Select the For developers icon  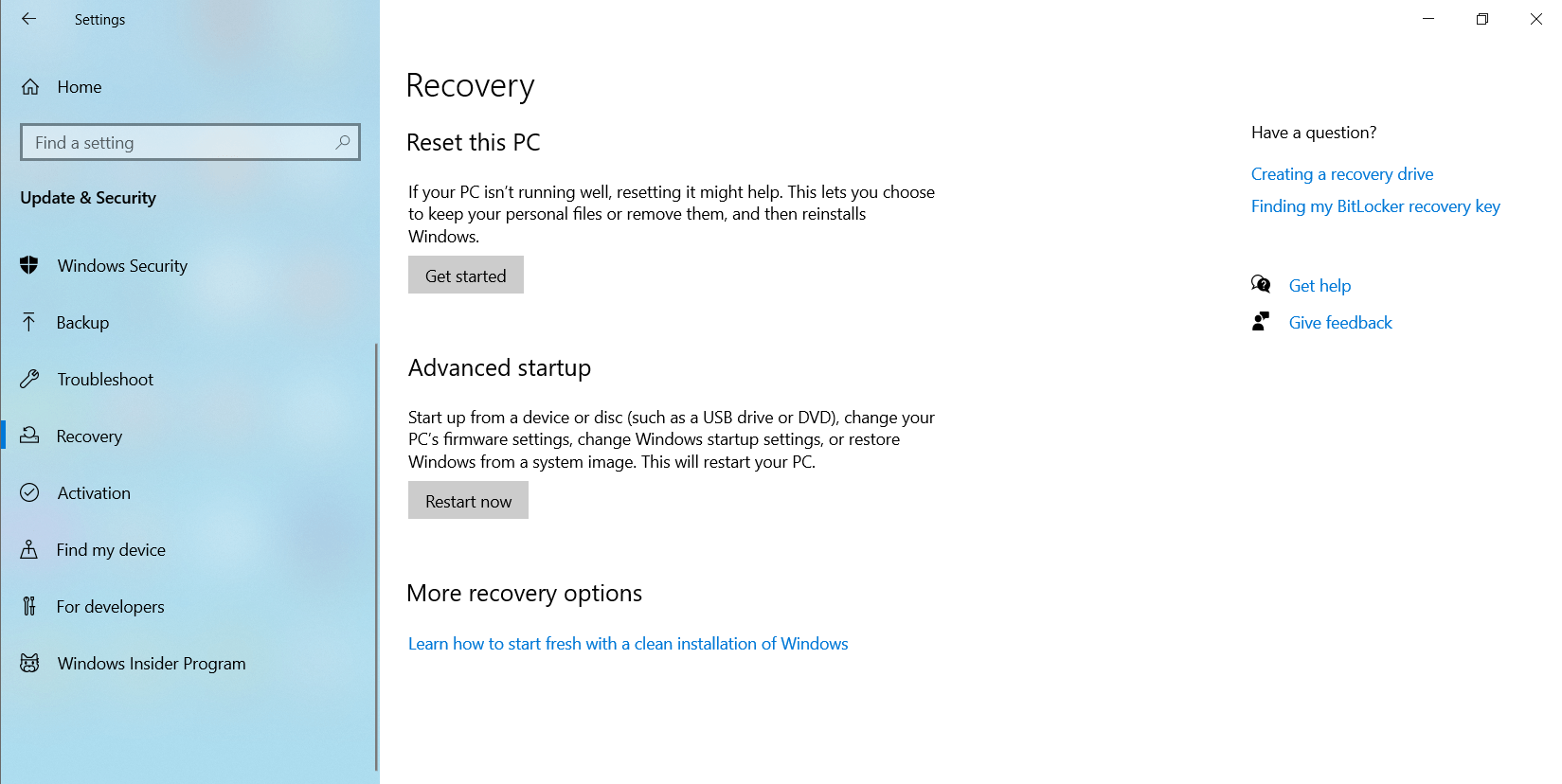point(29,606)
